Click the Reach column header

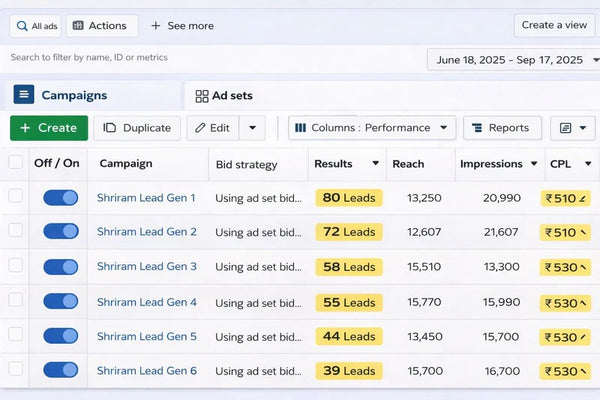[408, 164]
